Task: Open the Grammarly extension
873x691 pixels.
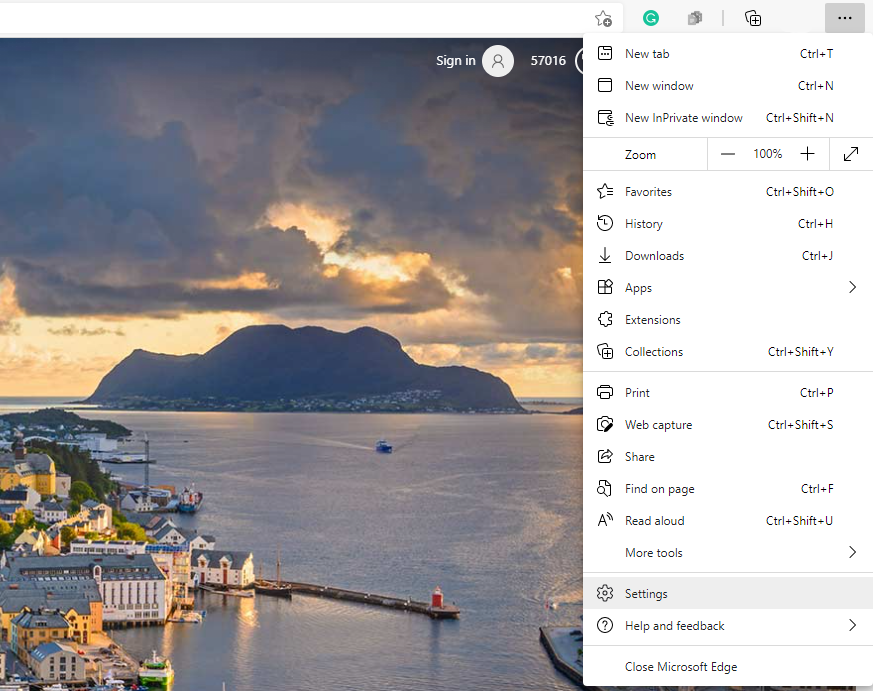Action: pyautogui.click(x=650, y=18)
